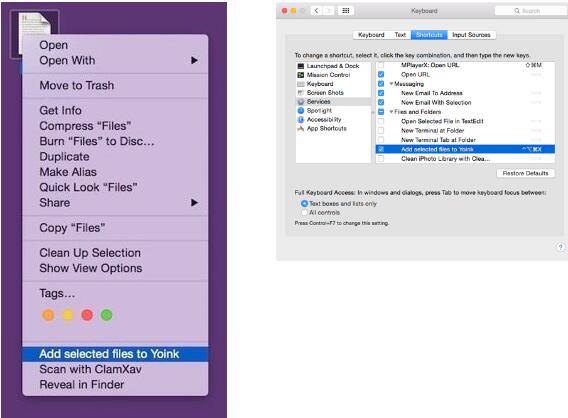Choose Show View Options menu item
The width and height of the screenshot is (568, 418).
pyautogui.click(x=115, y=268)
